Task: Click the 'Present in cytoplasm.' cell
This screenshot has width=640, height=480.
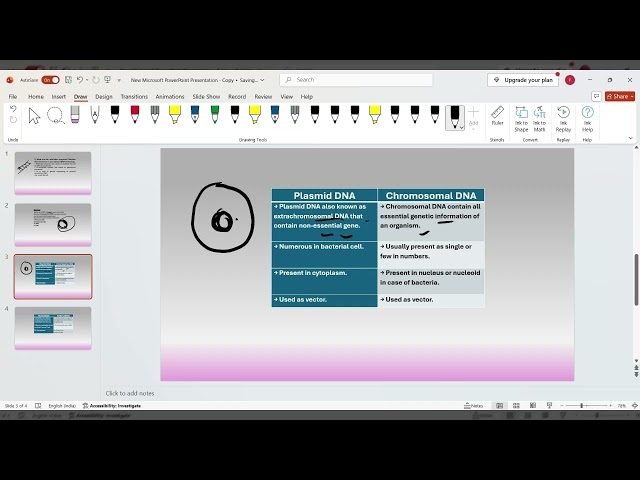Action: 324,281
